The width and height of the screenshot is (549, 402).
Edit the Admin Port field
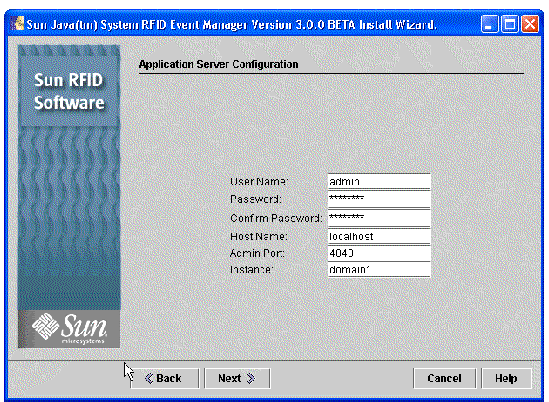point(379,253)
